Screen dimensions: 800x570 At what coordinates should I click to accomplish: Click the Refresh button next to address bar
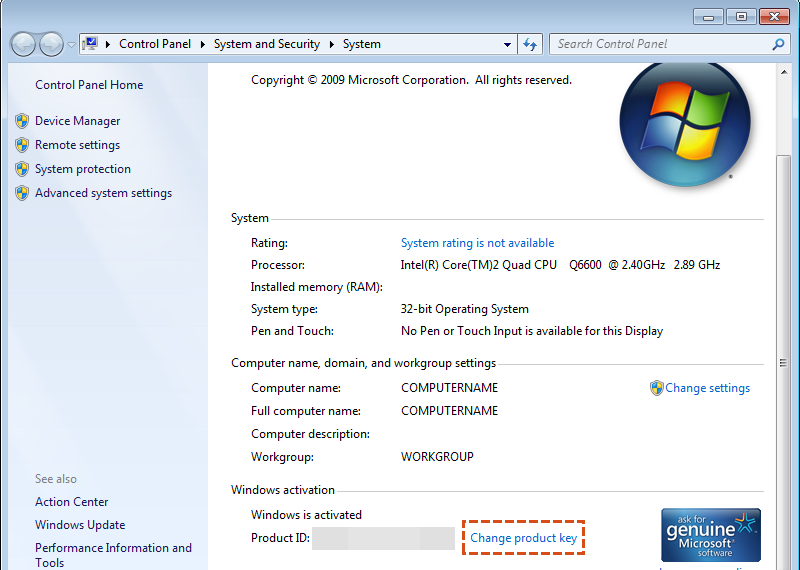coord(530,44)
